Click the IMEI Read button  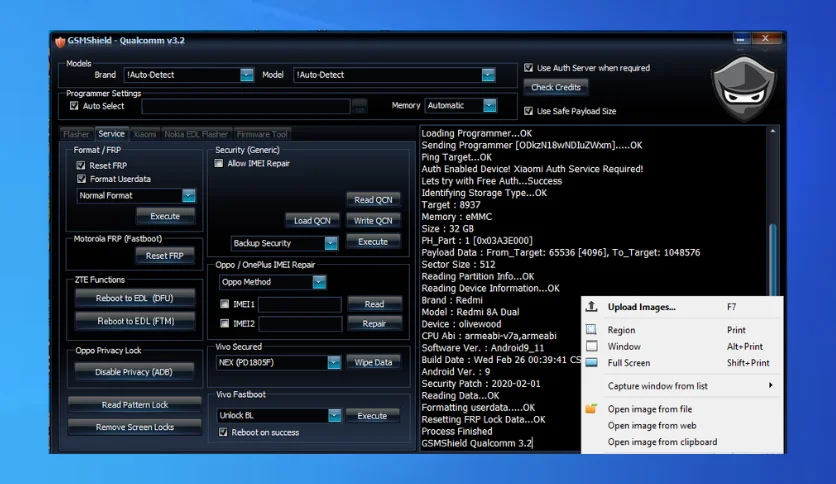374,304
